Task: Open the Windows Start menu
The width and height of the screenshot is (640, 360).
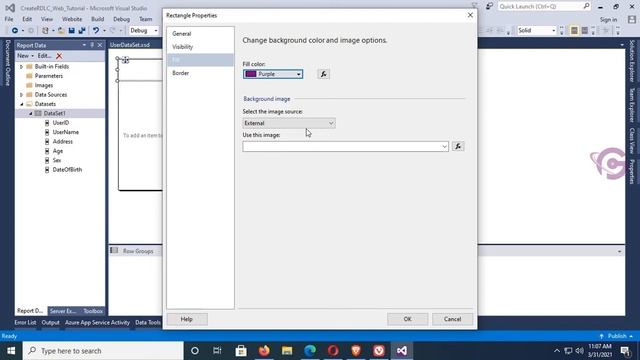Action: (x=11, y=351)
